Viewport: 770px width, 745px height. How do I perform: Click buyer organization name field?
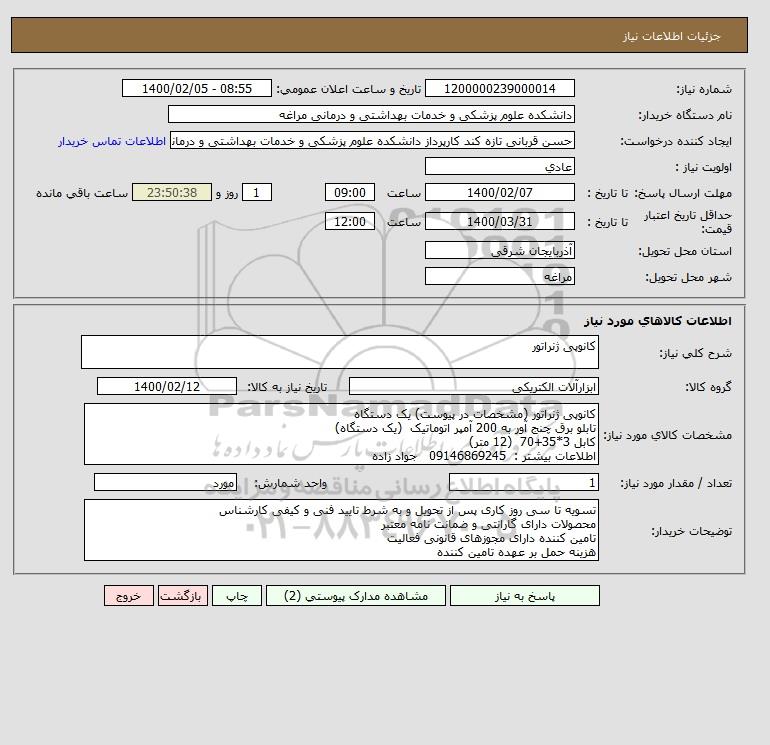(371, 114)
